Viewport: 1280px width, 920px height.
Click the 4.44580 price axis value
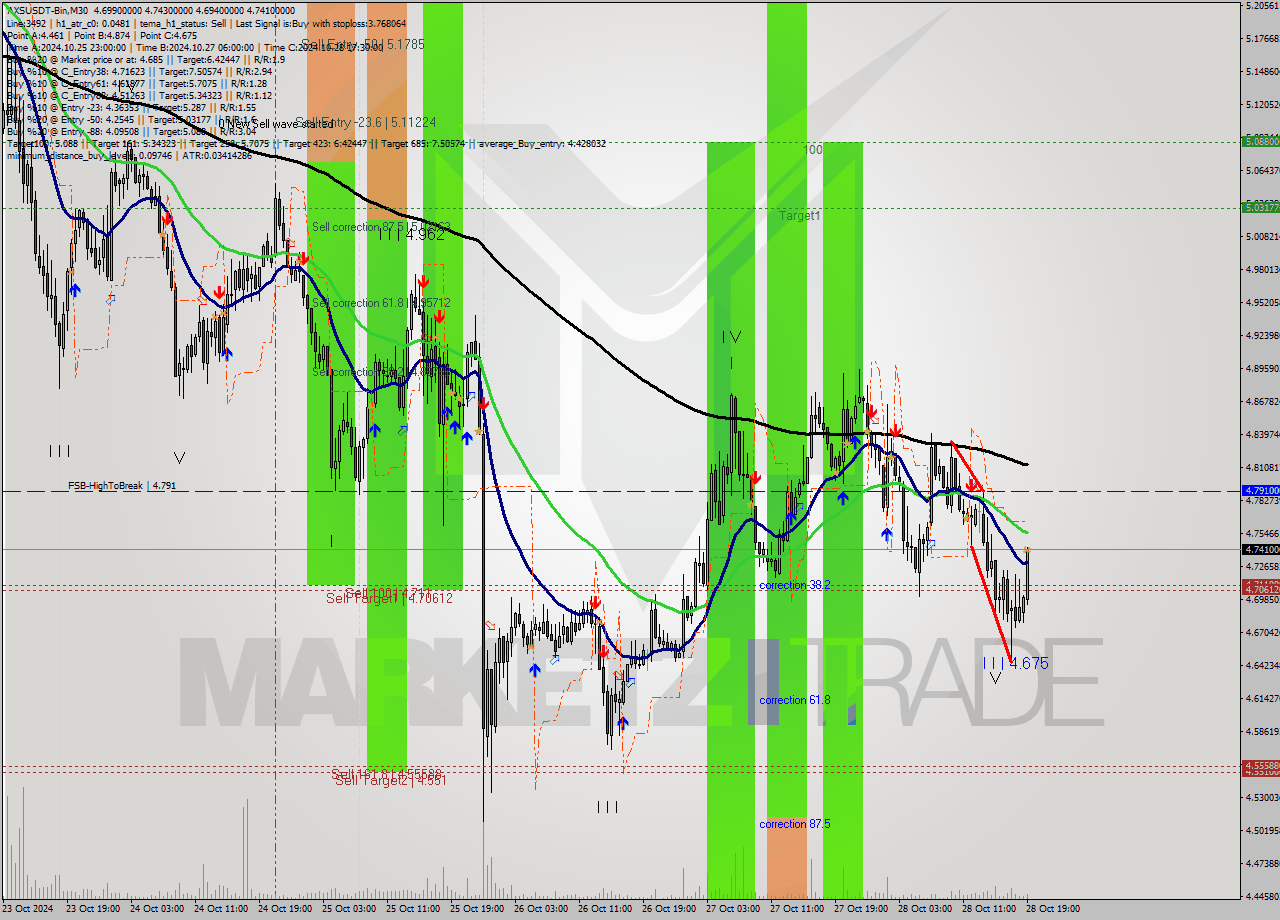1261,896
